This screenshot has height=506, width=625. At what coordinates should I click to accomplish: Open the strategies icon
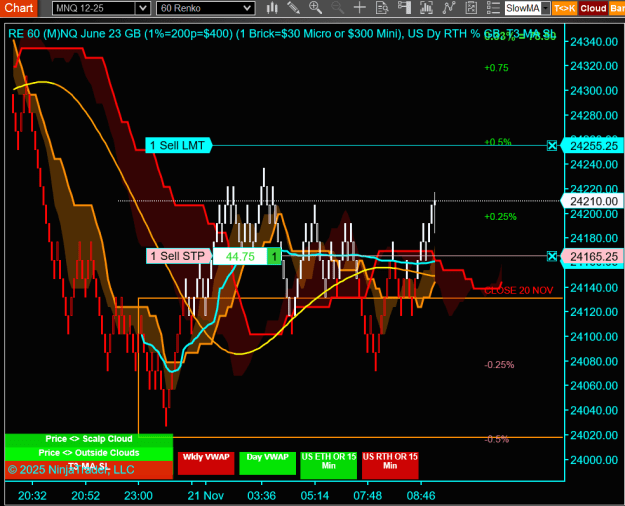471,8
